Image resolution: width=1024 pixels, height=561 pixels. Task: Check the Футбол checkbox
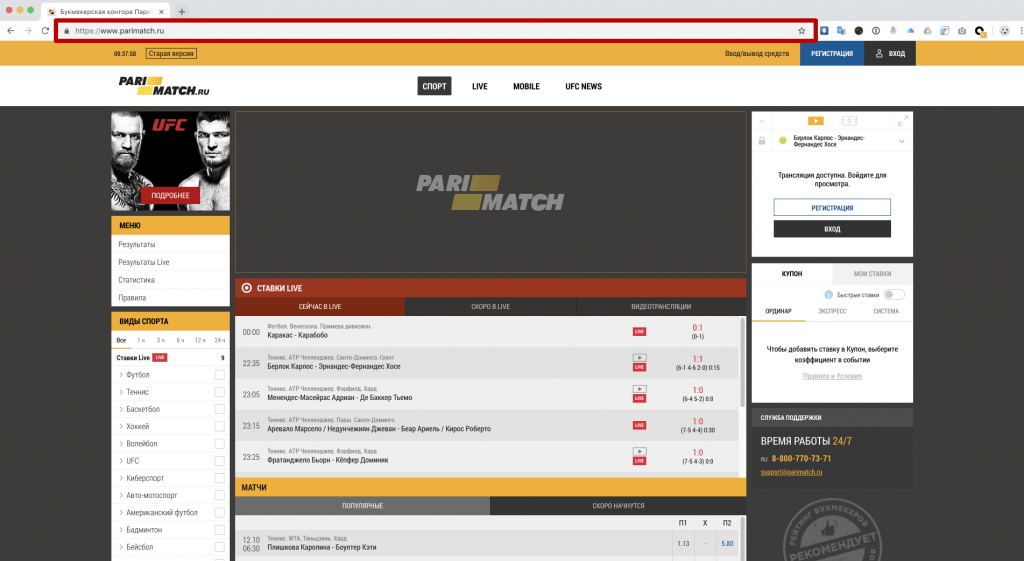[219, 375]
